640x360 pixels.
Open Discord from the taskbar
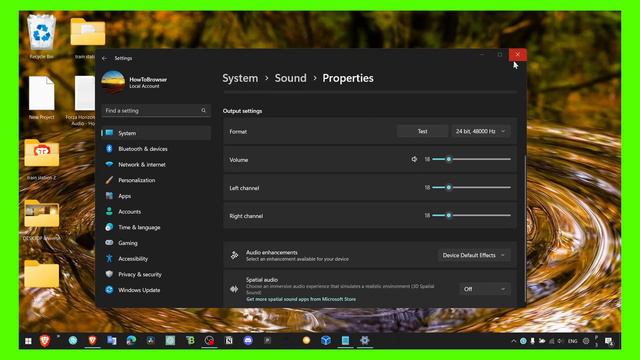248,340
